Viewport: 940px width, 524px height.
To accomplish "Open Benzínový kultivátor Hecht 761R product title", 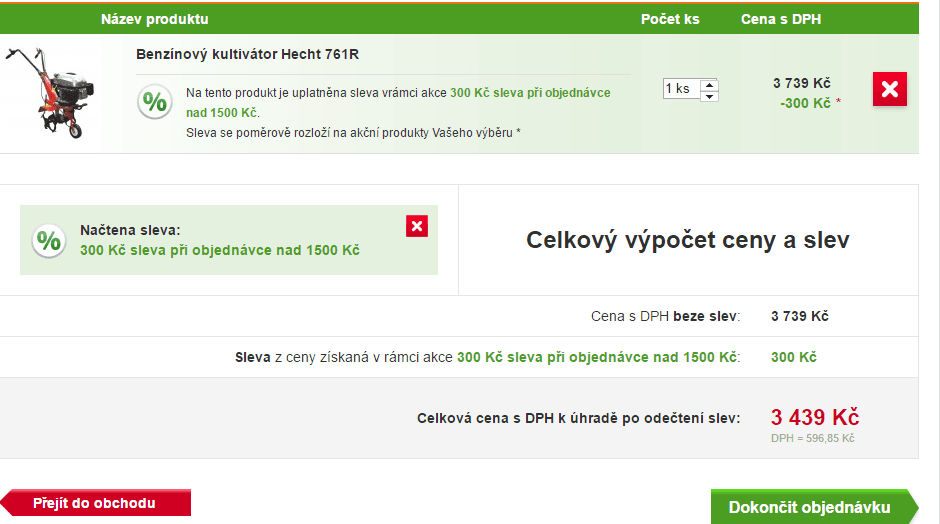I will click(x=241, y=54).
